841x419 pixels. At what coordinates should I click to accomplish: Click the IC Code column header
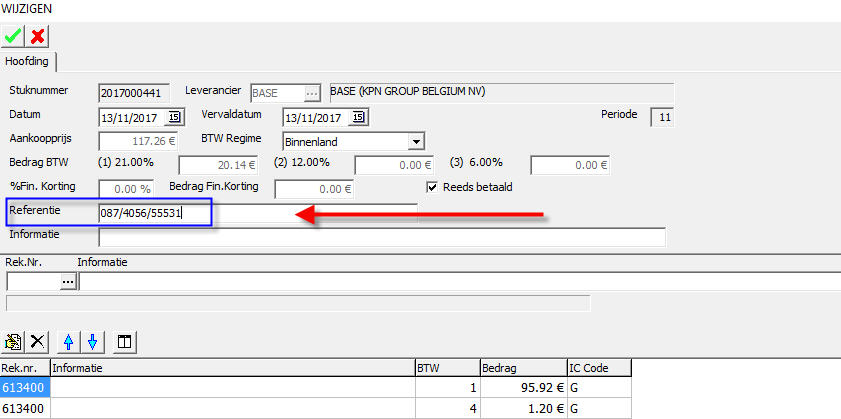coord(598,368)
